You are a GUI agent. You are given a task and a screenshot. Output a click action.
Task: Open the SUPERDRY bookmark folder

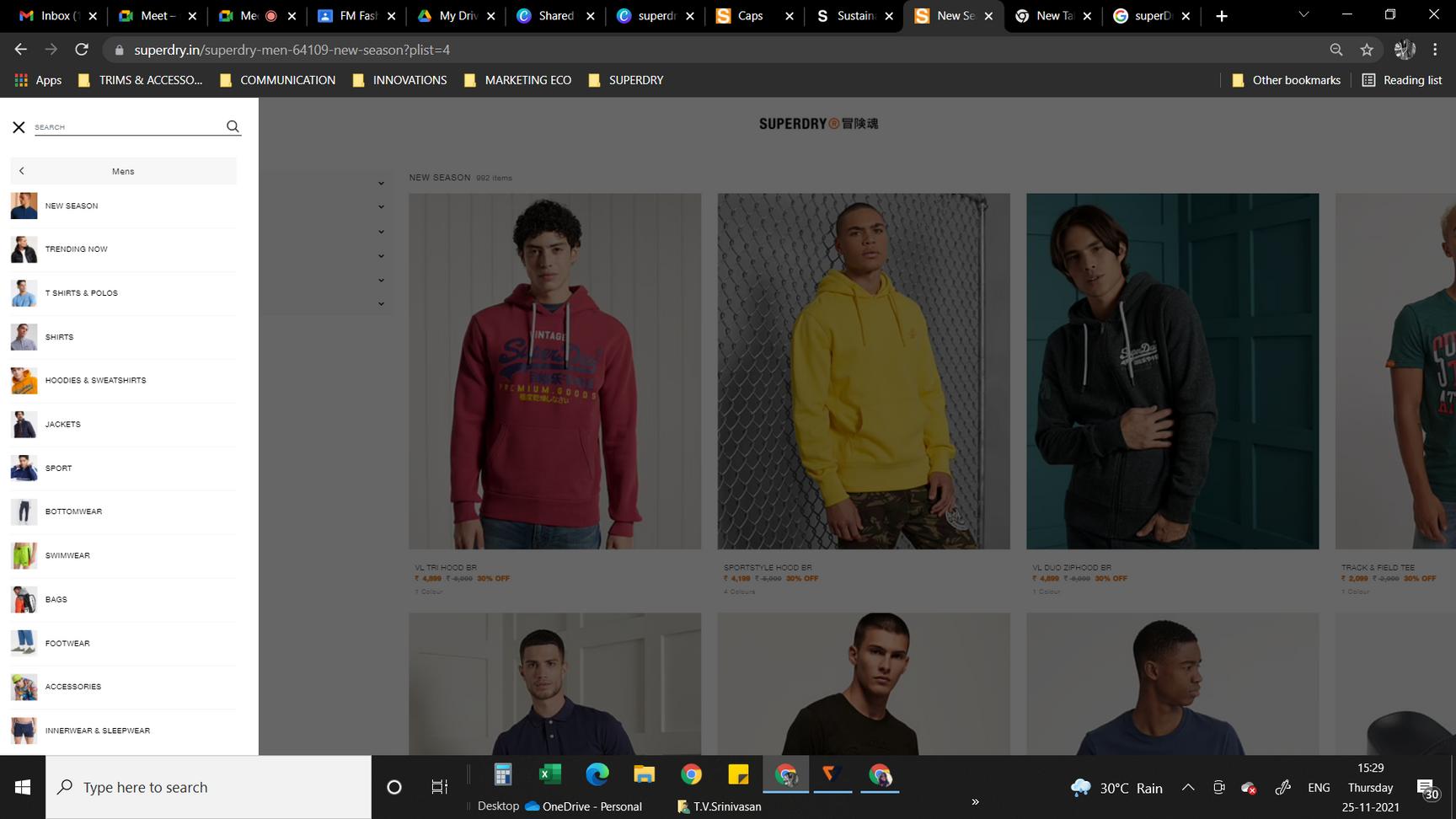626,80
